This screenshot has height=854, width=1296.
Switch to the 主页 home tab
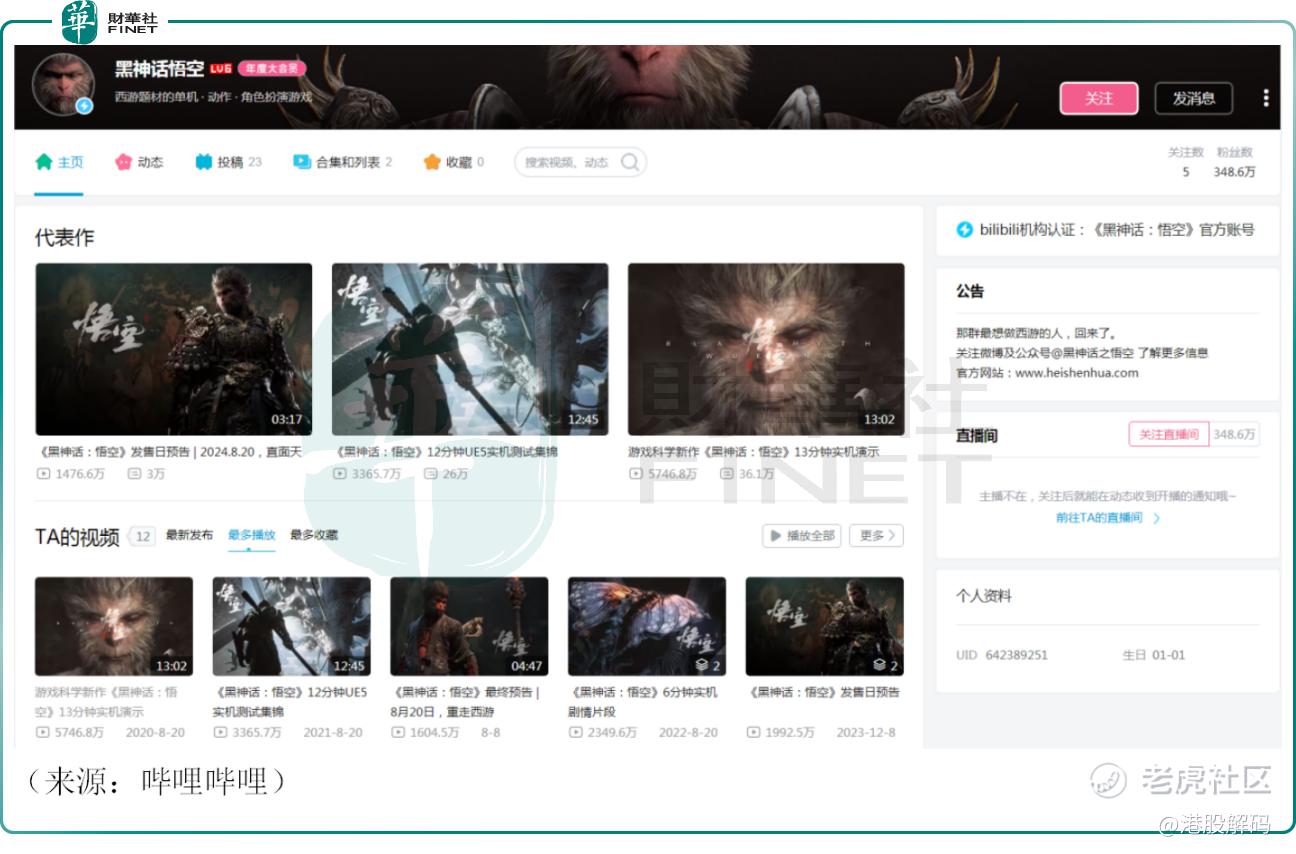pos(59,162)
